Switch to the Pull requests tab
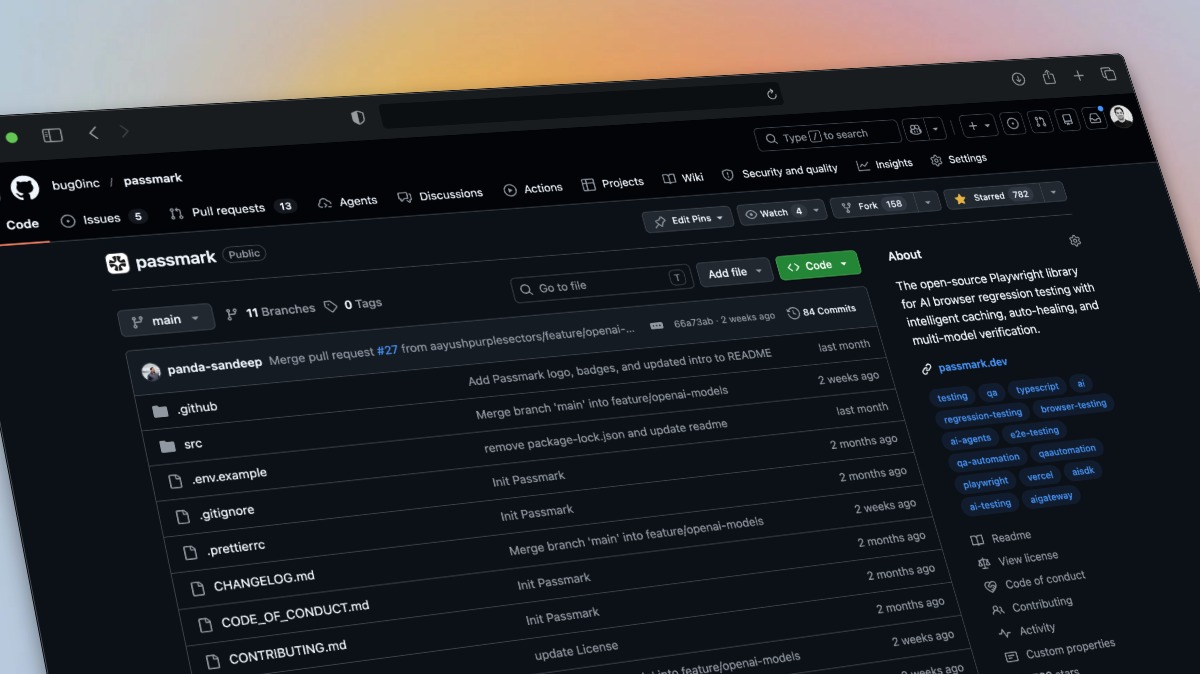Image resolution: width=1200 pixels, height=674 pixels. coord(232,210)
